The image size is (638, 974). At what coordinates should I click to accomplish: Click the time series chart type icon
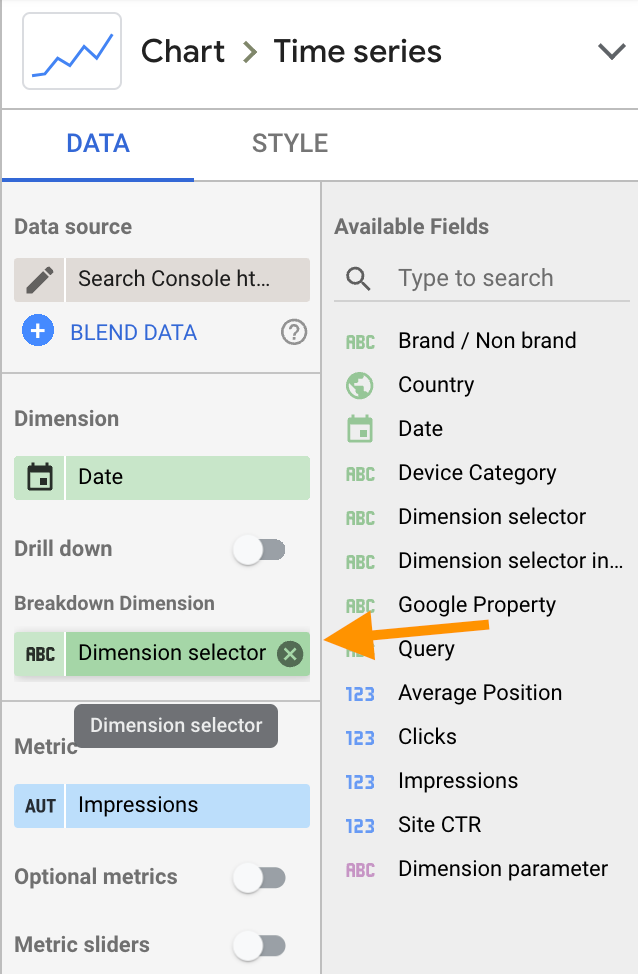72,52
